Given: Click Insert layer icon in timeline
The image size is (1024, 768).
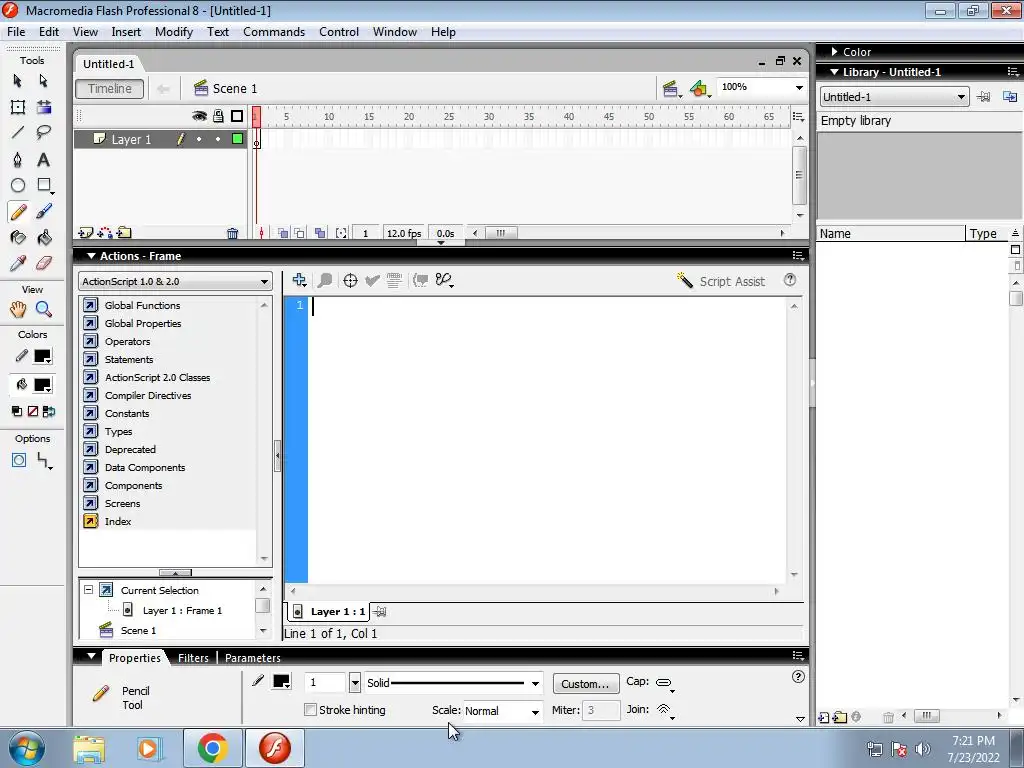Looking at the screenshot, I should [x=86, y=232].
